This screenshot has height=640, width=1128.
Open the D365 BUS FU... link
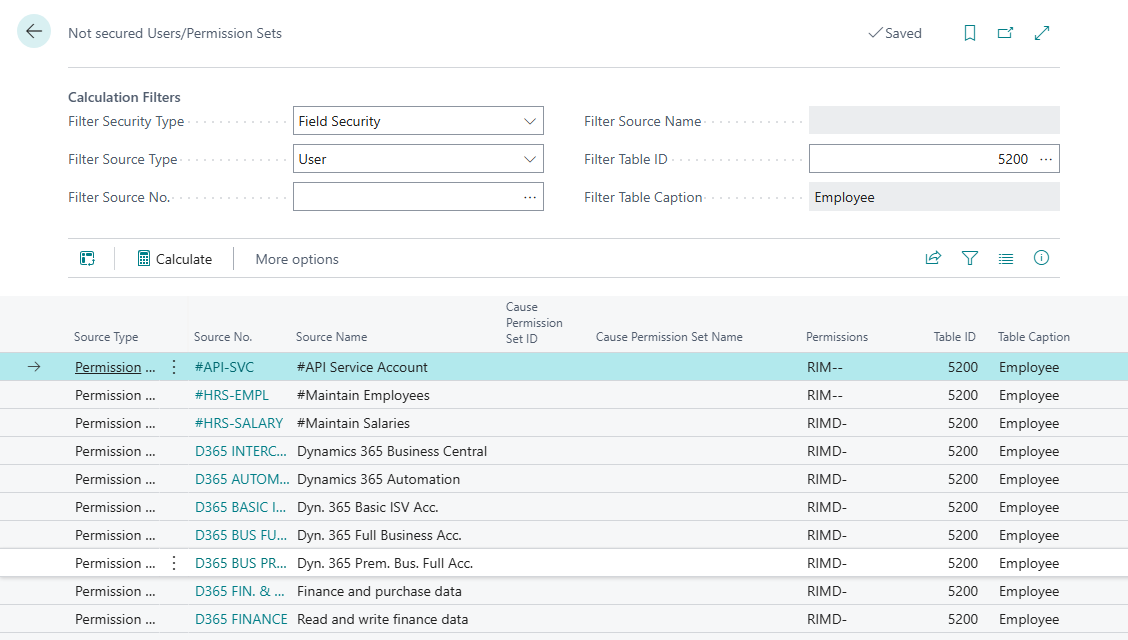click(241, 535)
